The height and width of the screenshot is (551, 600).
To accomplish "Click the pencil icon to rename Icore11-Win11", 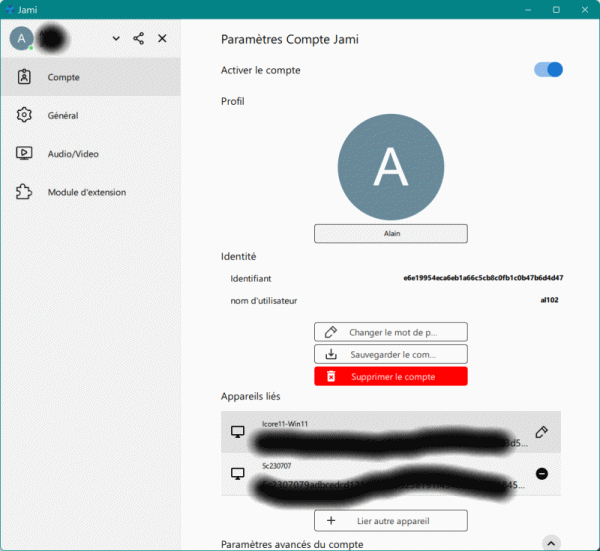I will [541, 432].
